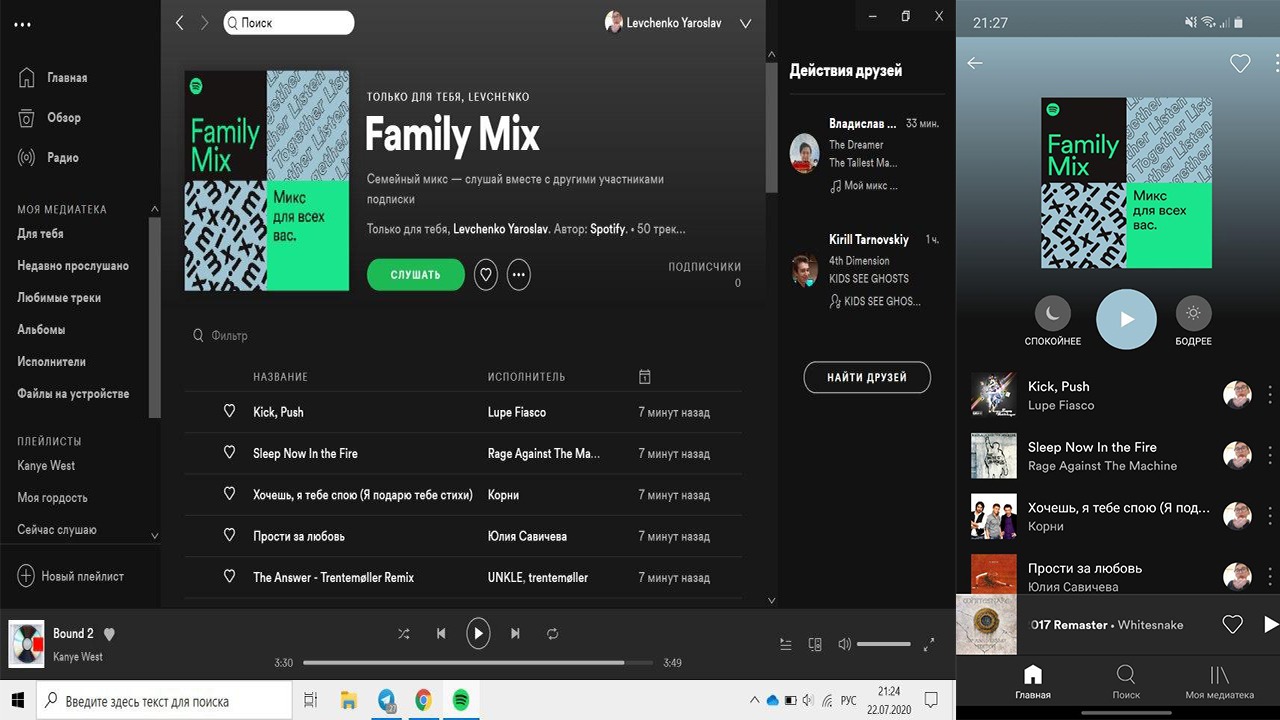Go forward with the desktop navigation arrow
Image resolution: width=1280 pixels, height=720 pixels.
[204, 23]
